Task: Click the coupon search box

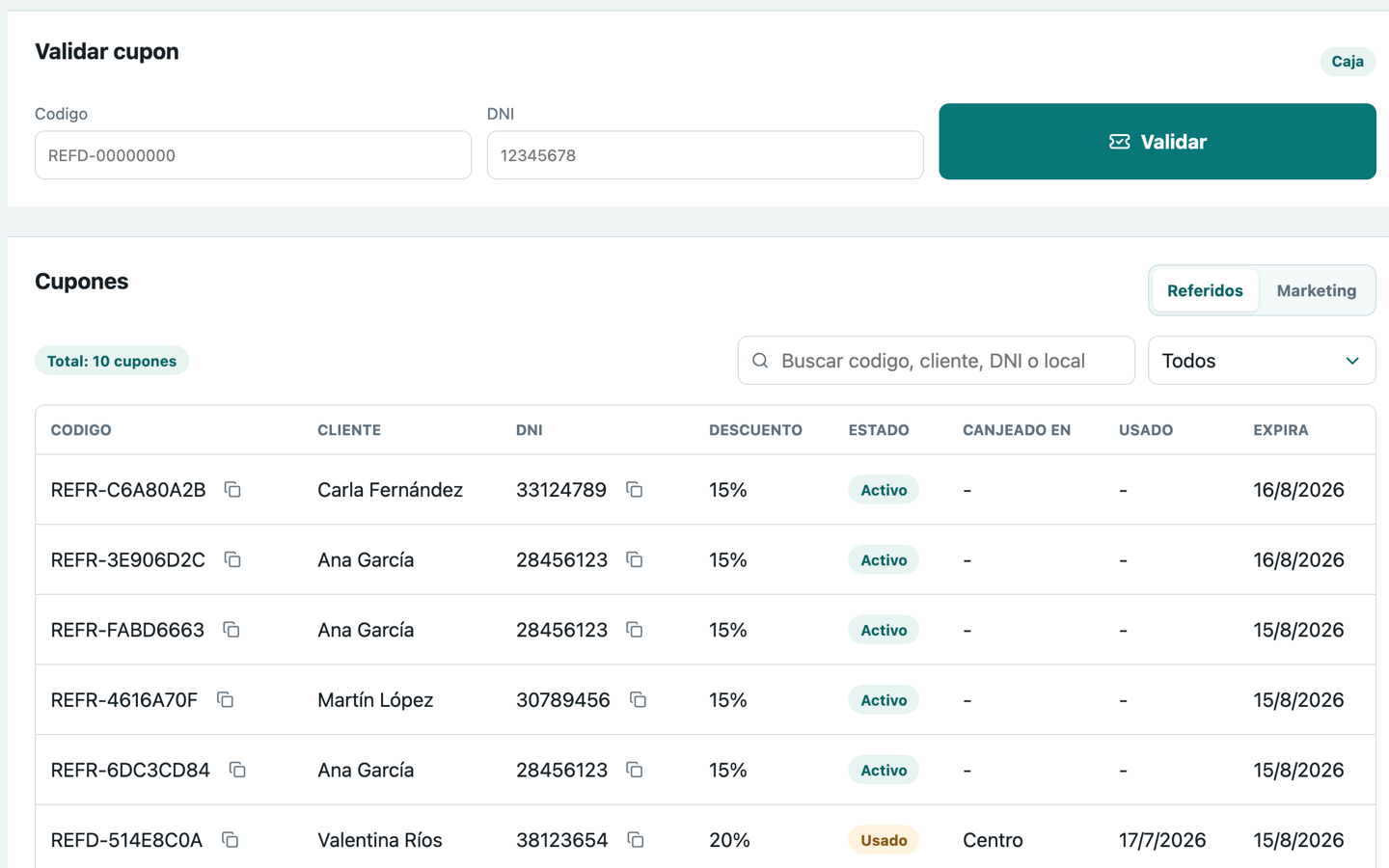Action: (x=936, y=361)
